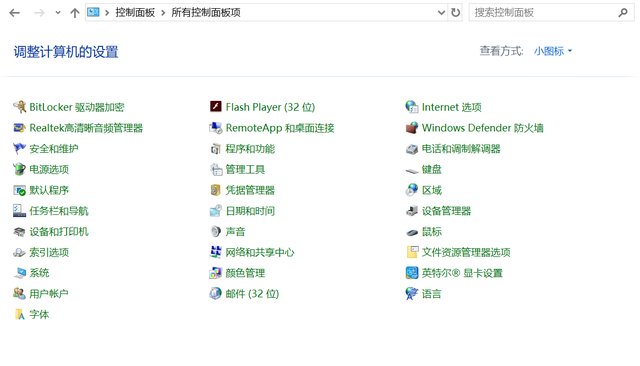This screenshot has height=366, width=640.
Task: Click the search magnifier icon
Action: 623,13
